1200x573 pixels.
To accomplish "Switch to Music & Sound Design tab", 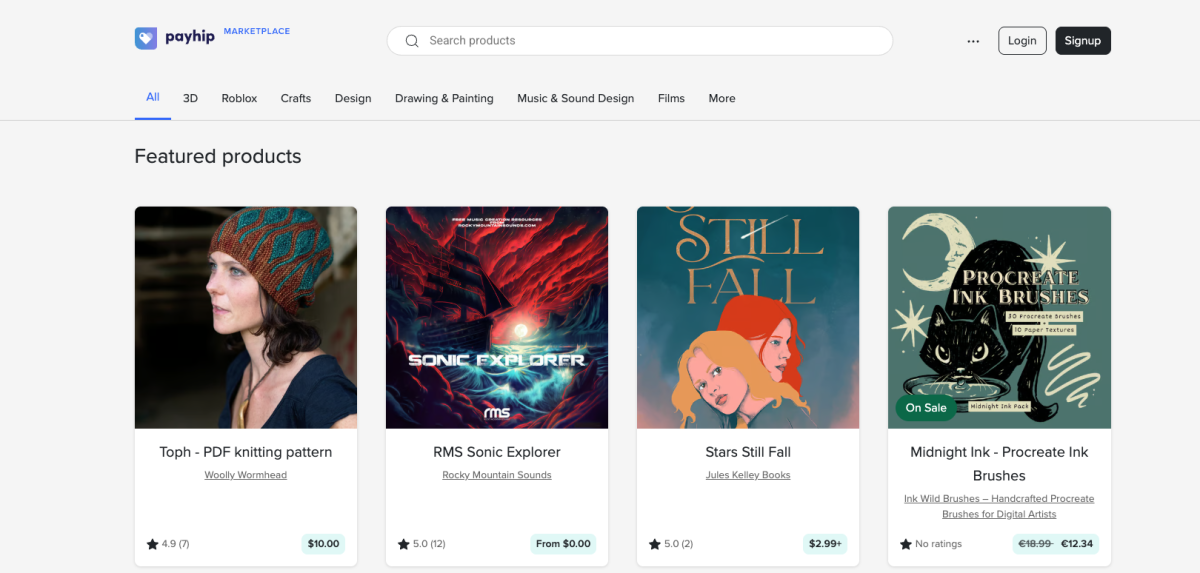I will (575, 98).
